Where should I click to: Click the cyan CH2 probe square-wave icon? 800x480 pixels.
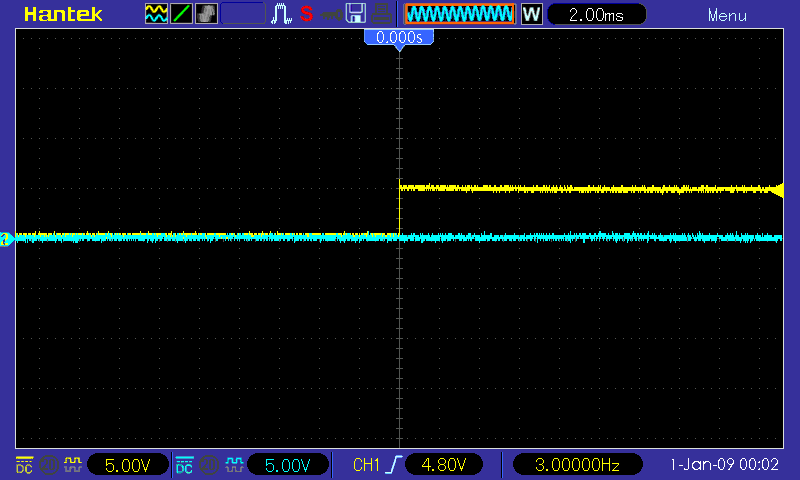coord(234,464)
